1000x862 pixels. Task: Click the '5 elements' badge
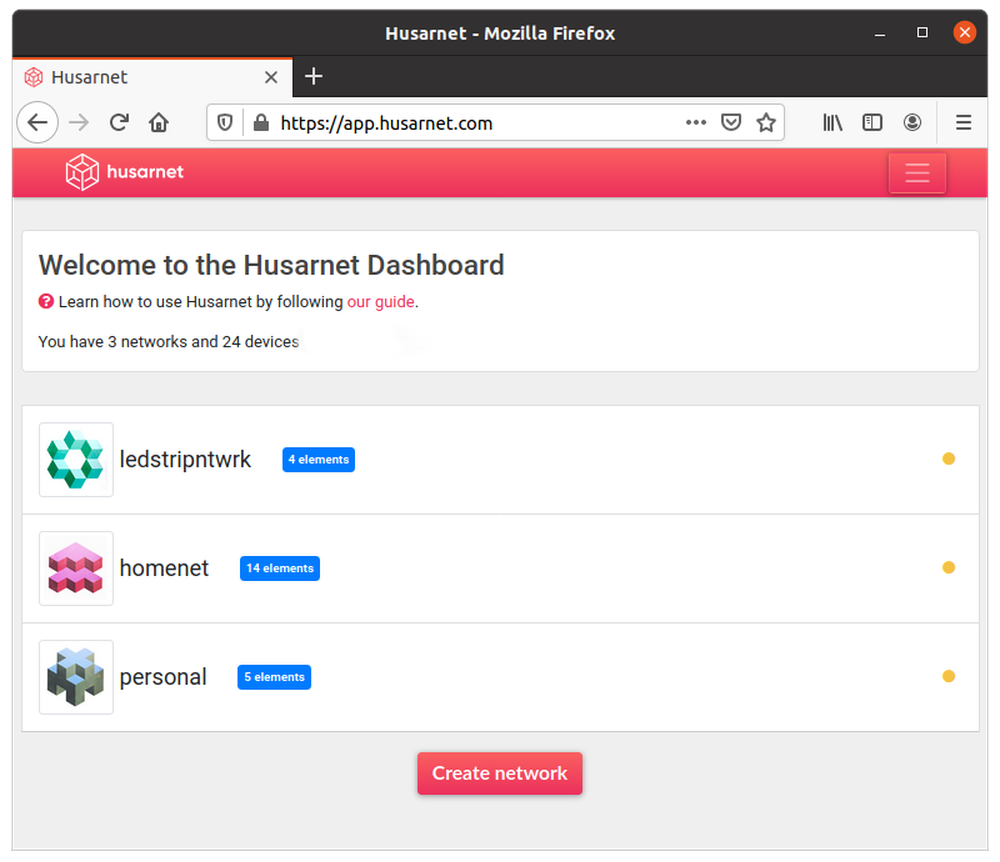(274, 677)
